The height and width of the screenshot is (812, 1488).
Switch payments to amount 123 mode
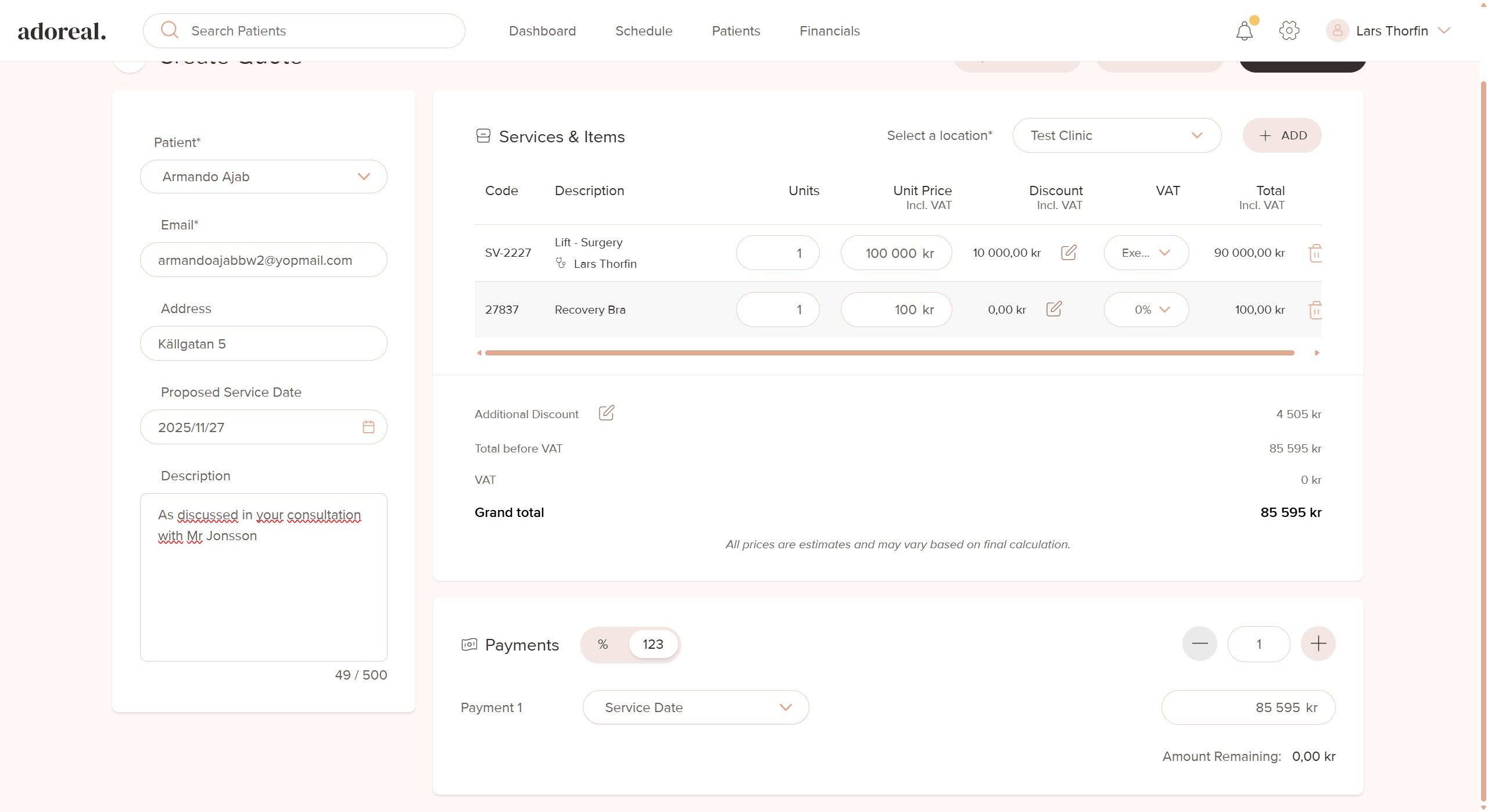point(652,644)
